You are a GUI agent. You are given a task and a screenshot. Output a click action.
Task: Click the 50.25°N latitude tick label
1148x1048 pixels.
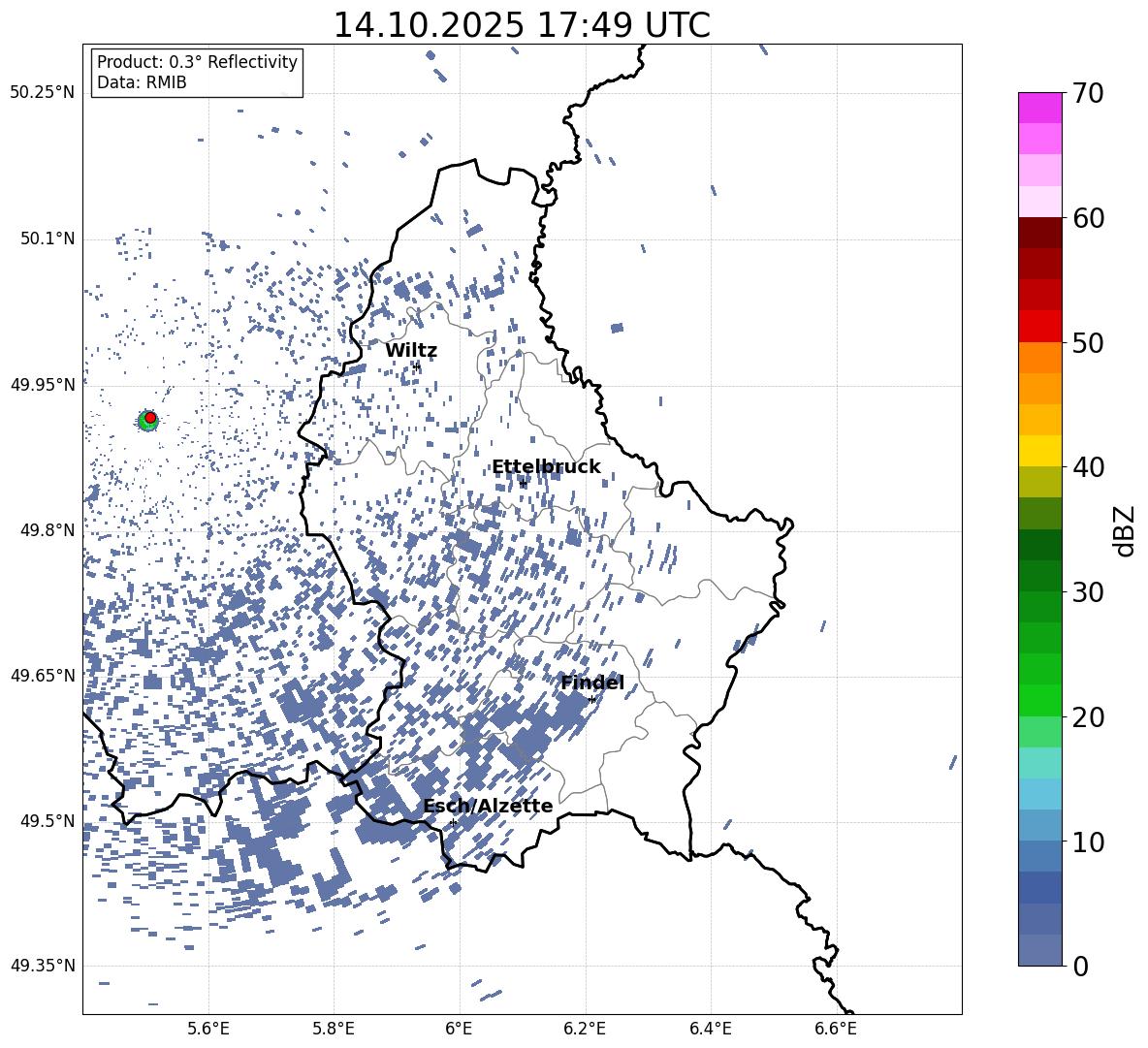coord(43,93)
